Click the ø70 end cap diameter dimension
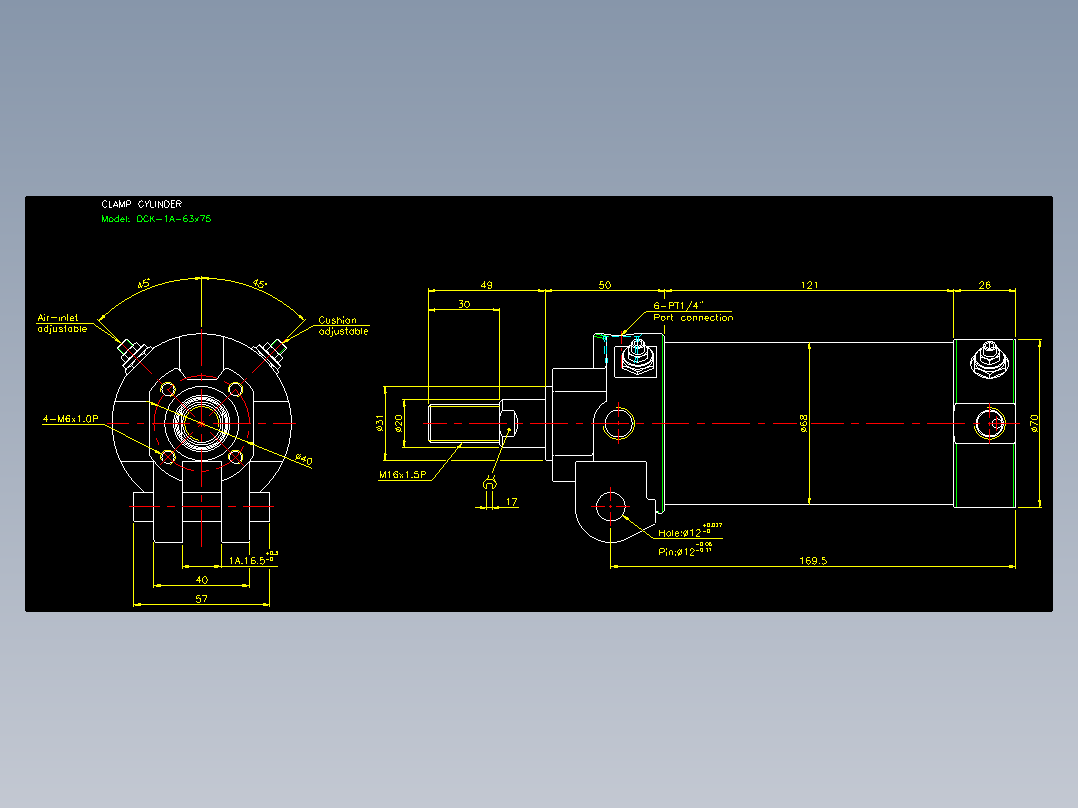1078x808 pixels. pos(1034,423)
